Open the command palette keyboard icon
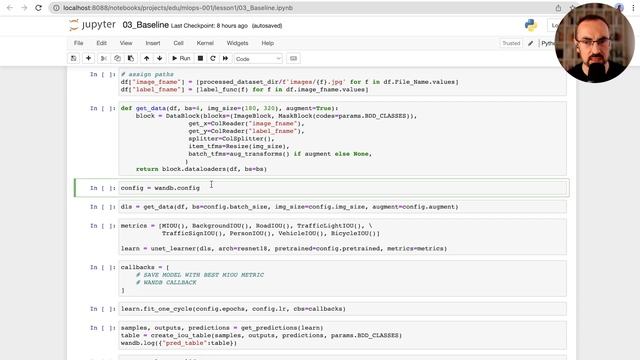 tap(293, 59)
